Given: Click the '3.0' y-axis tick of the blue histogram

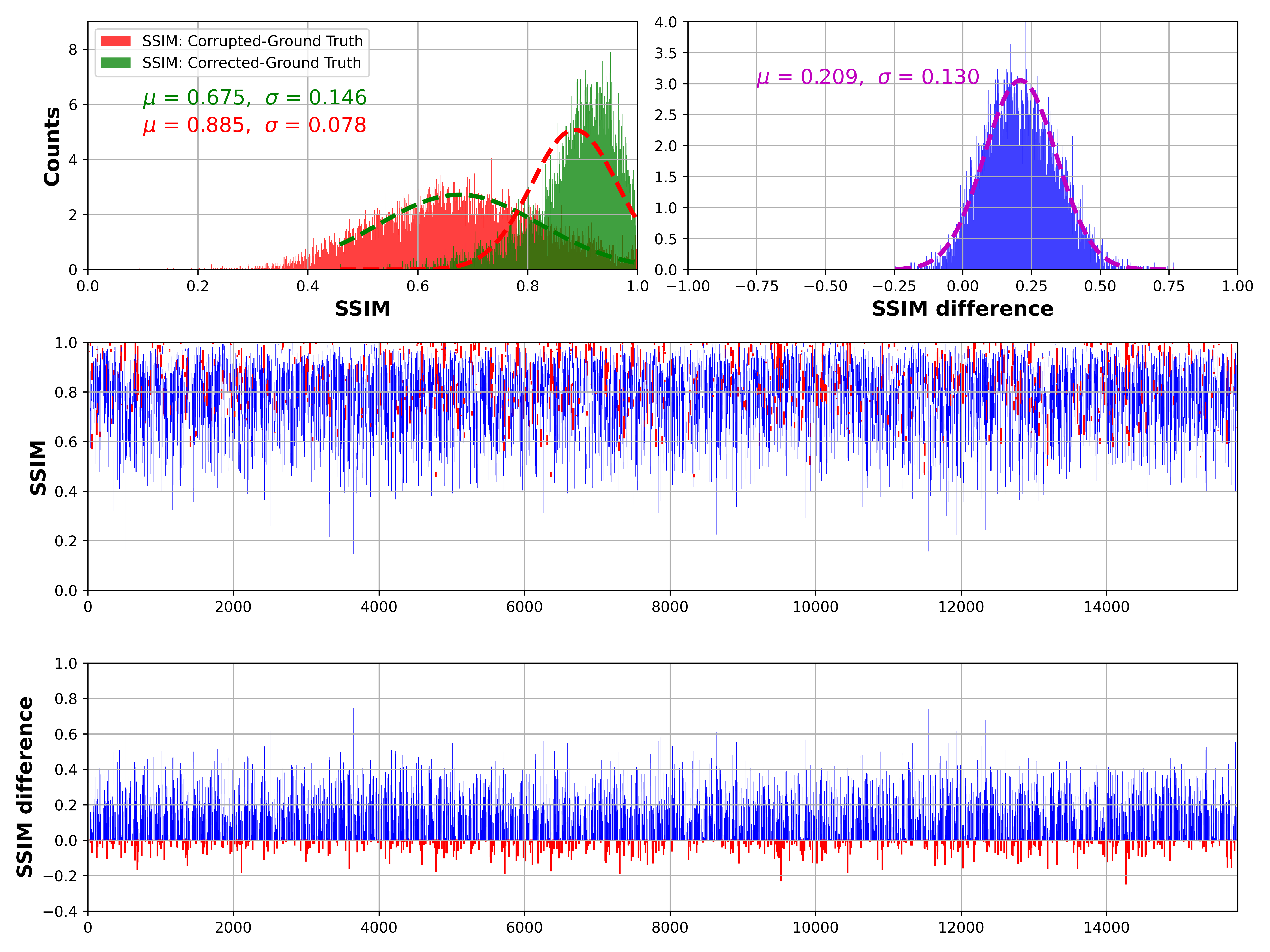Looking at the screenshot, I should point(666,84).
